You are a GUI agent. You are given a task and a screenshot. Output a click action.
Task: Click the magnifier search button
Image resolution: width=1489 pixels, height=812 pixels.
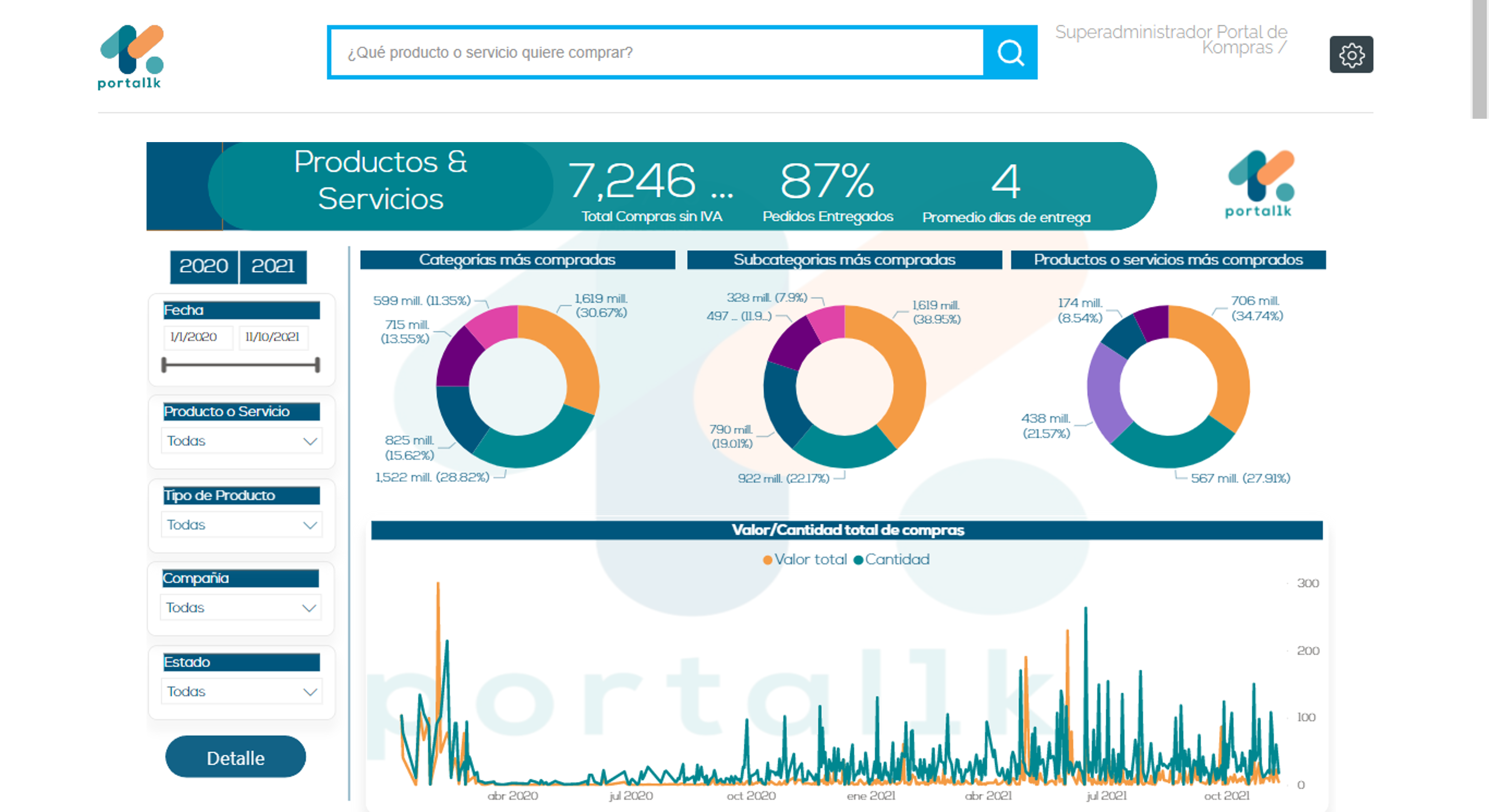[x=1010, y=52]
